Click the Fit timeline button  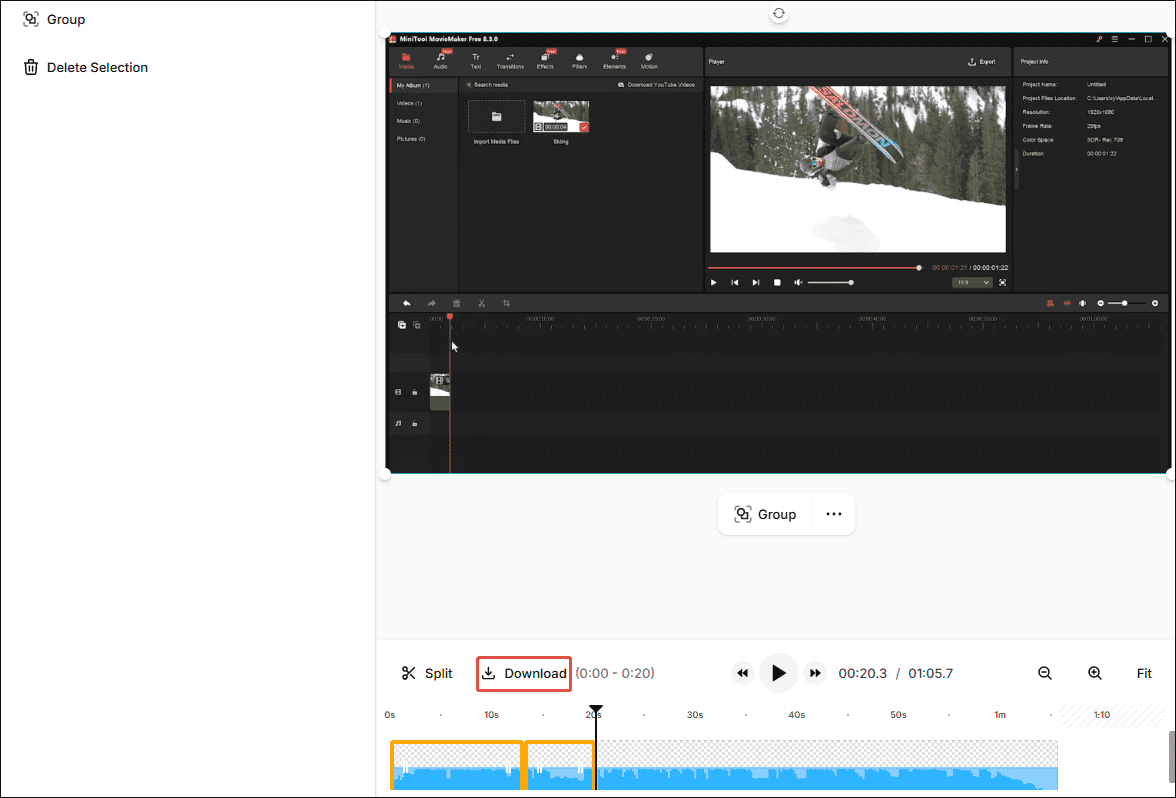(x=1144, y=674)
